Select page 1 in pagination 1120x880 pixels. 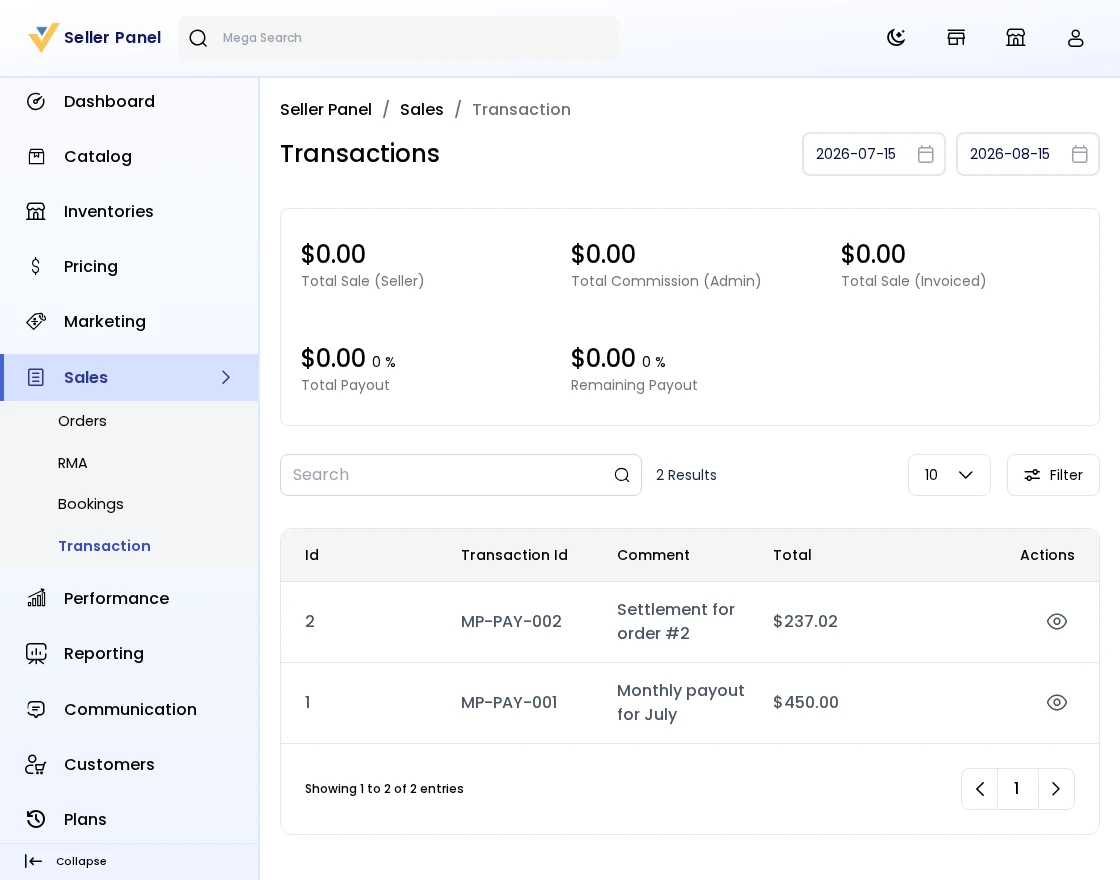click(1017, 789)
